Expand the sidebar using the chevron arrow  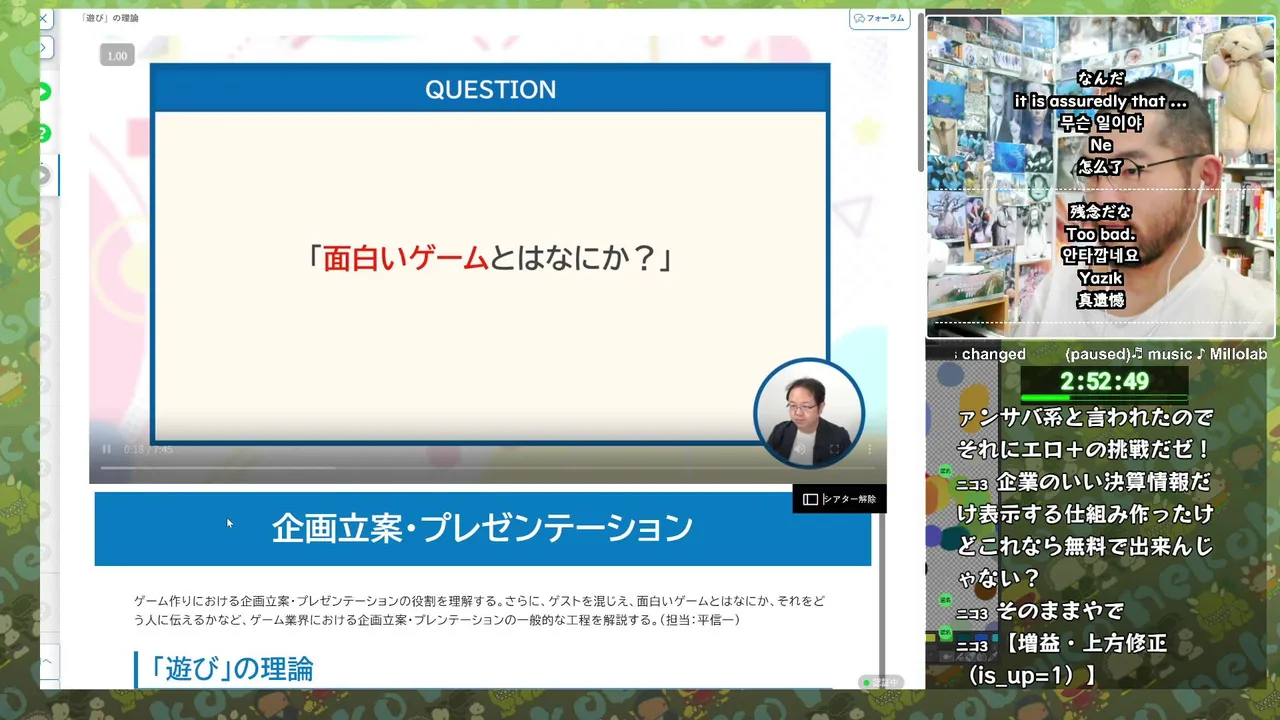(45, 48)
